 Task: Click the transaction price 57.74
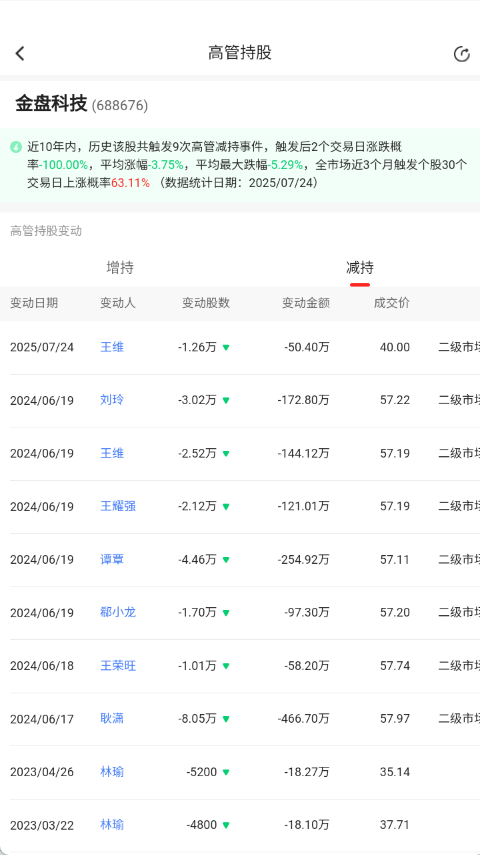click(x=395, y=666)
